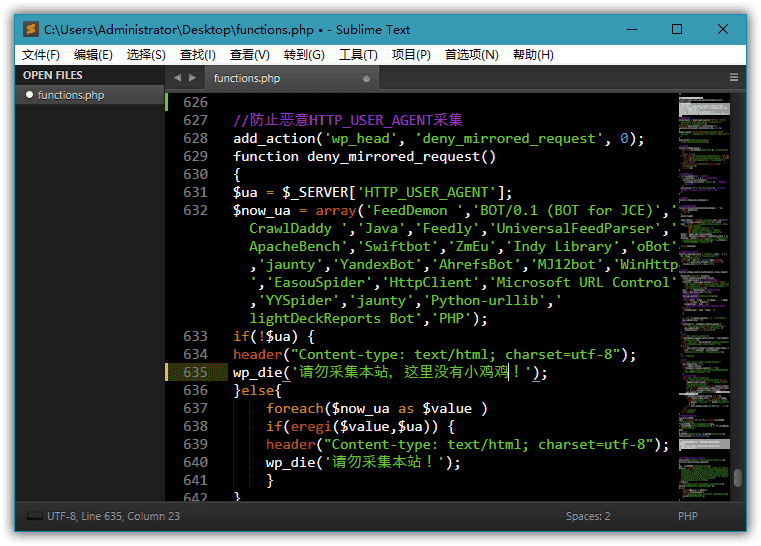
Task: Click line number 635 in the gutter
Action: click(195, 373)
